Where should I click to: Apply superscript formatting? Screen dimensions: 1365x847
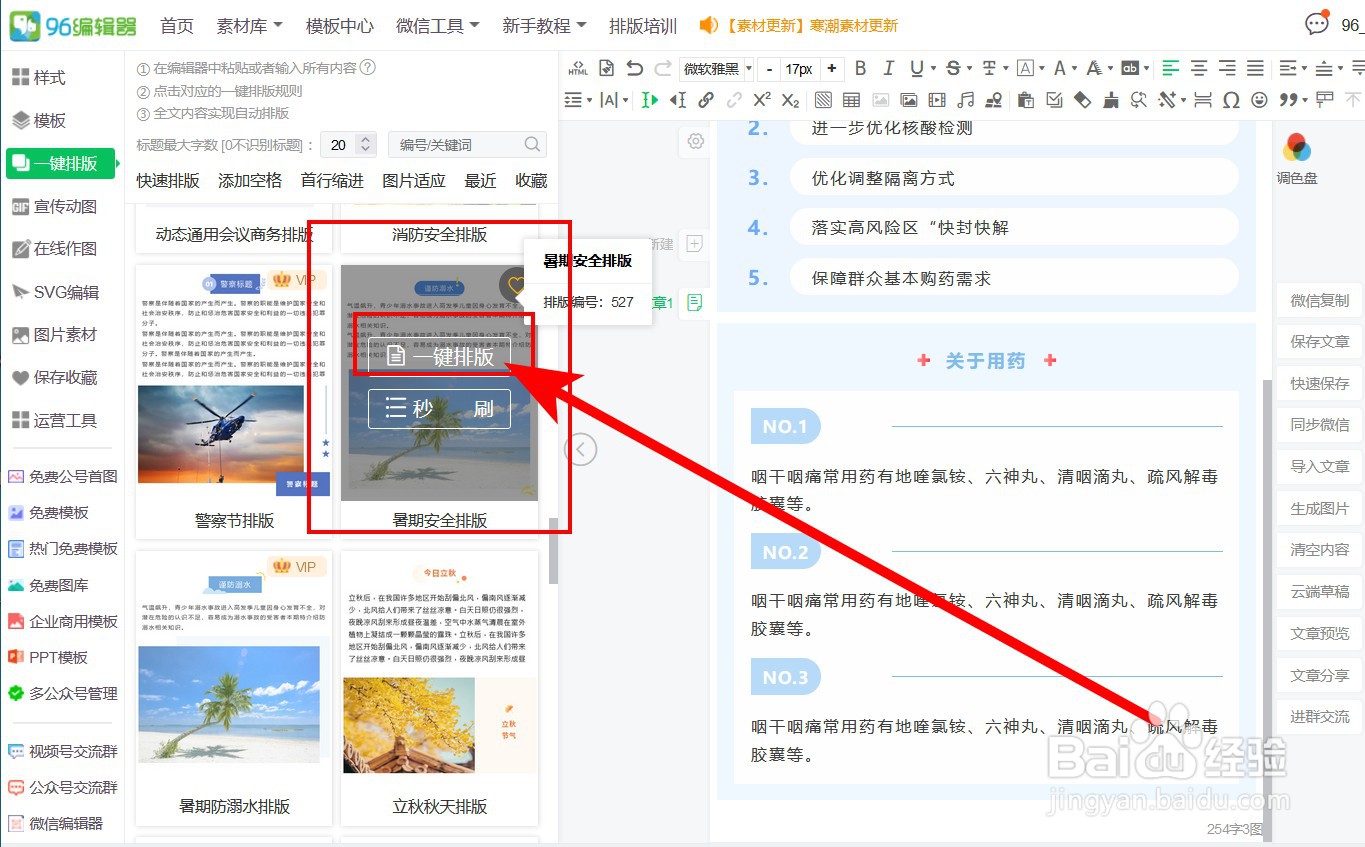coord(762,100)
